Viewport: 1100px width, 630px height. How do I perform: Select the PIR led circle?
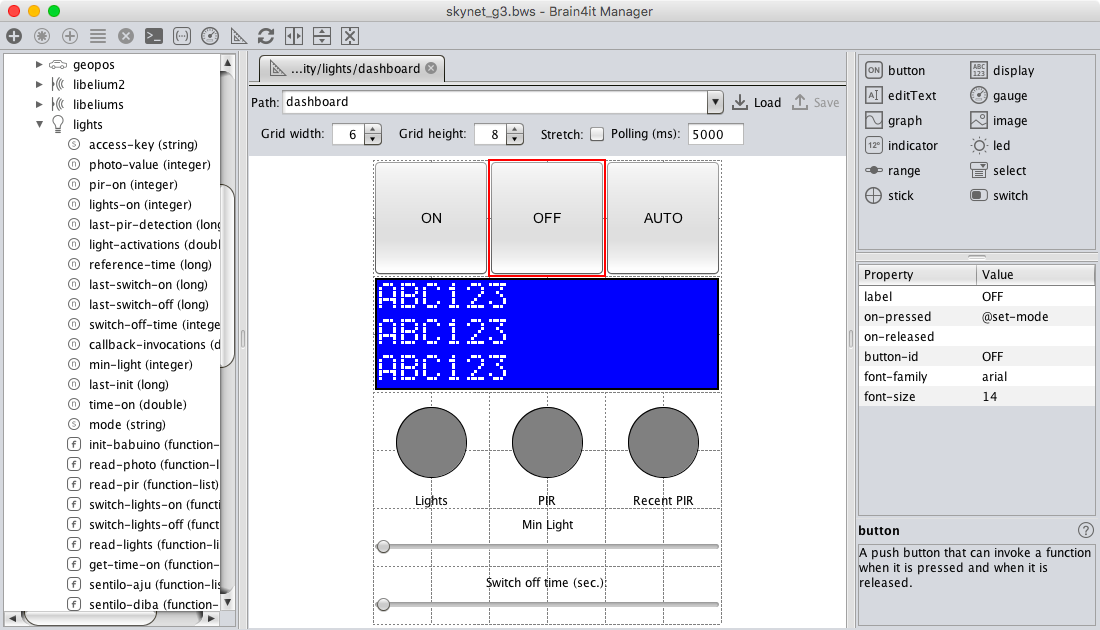[546, 443]
